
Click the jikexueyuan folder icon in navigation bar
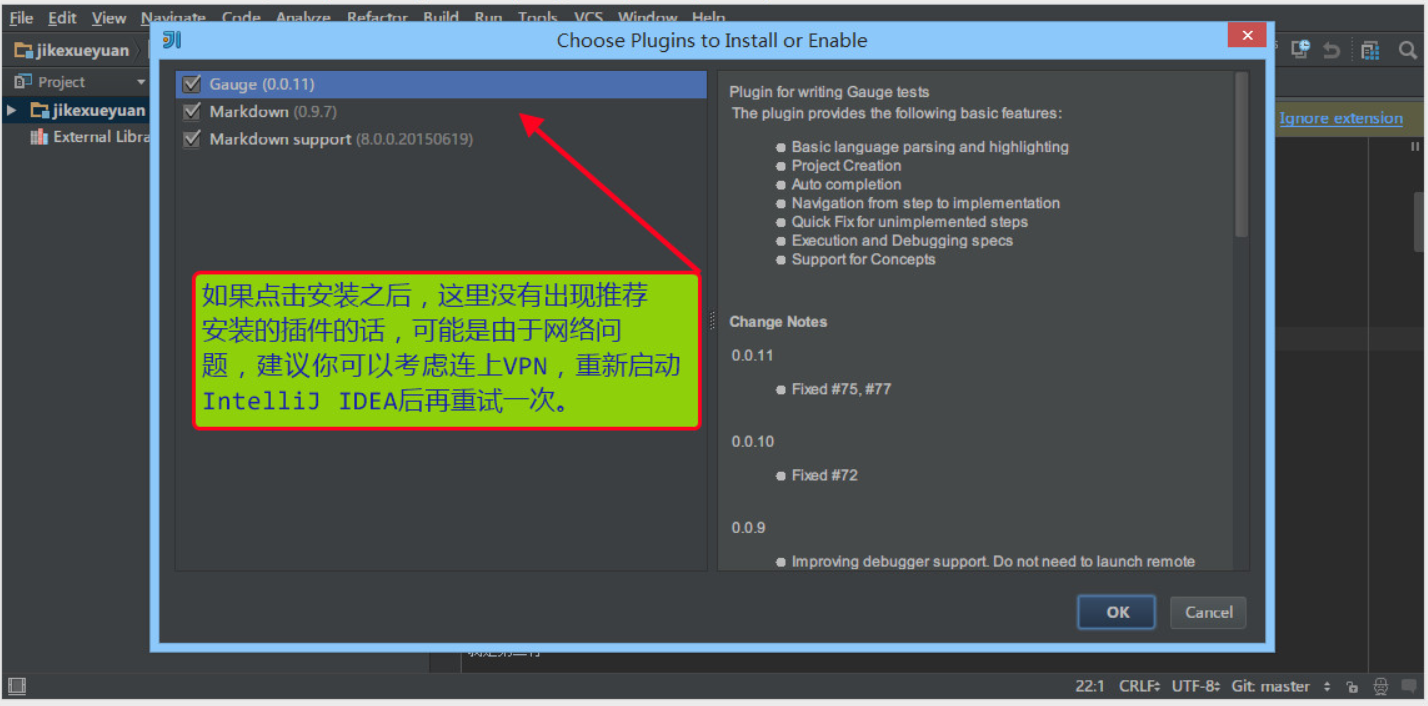[x=23, y=49]
